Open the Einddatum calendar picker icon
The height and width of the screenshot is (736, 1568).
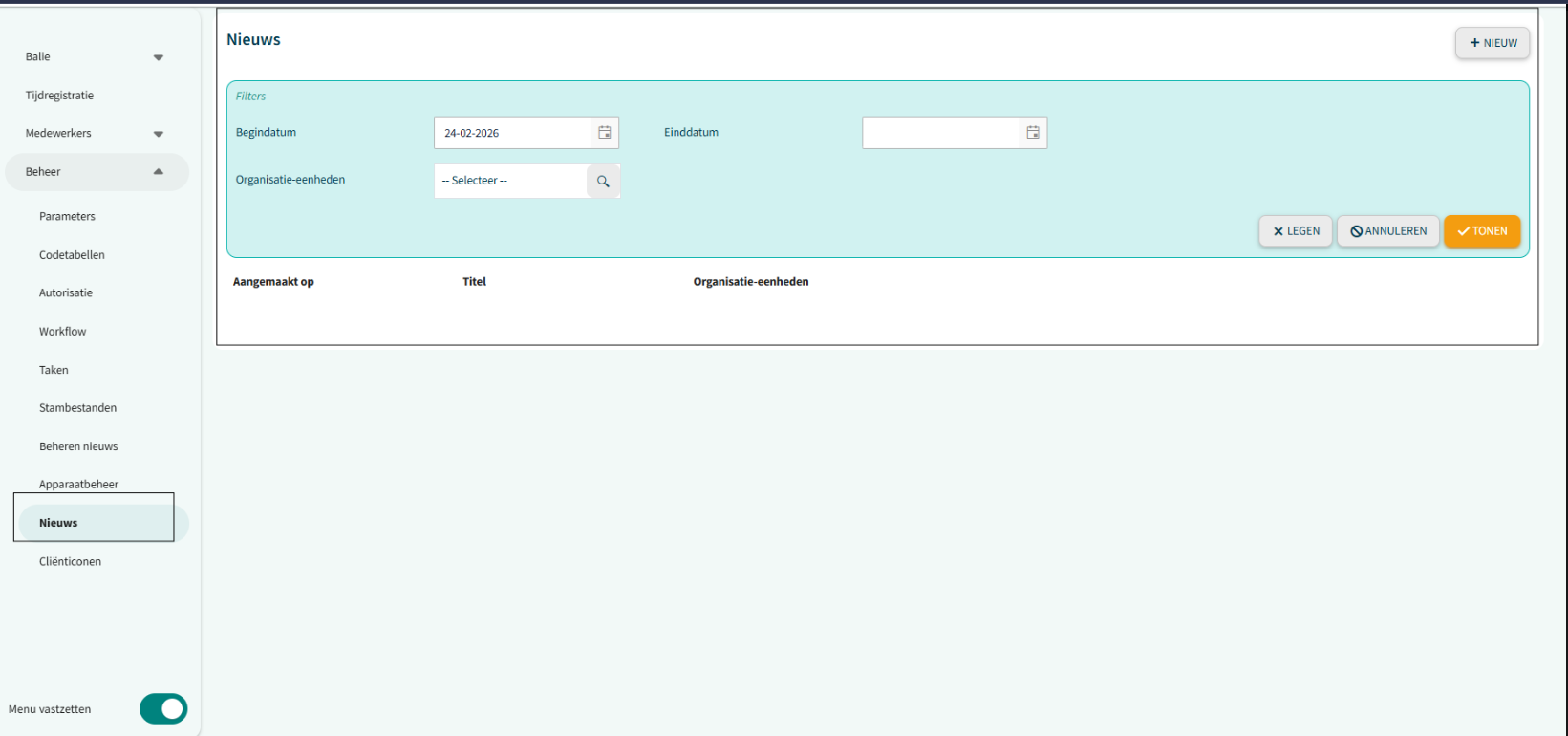point(1032,133)
